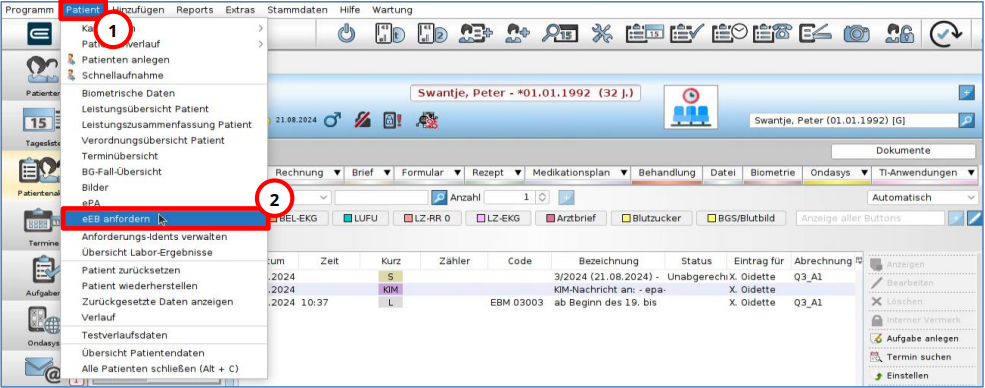Open the TI-Anwendungen dropdown tab
The image size is (985, 388).
(925, 173)
